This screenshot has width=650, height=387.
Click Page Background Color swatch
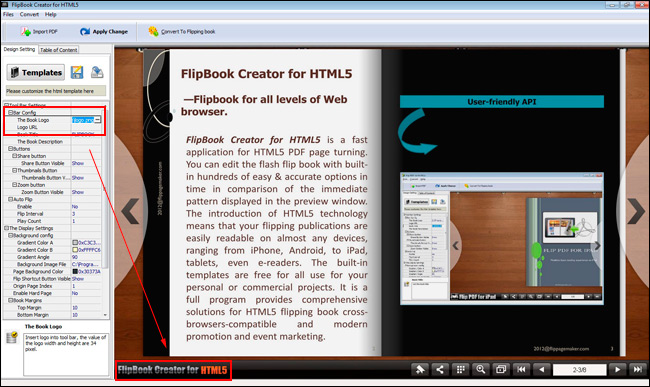75,271
